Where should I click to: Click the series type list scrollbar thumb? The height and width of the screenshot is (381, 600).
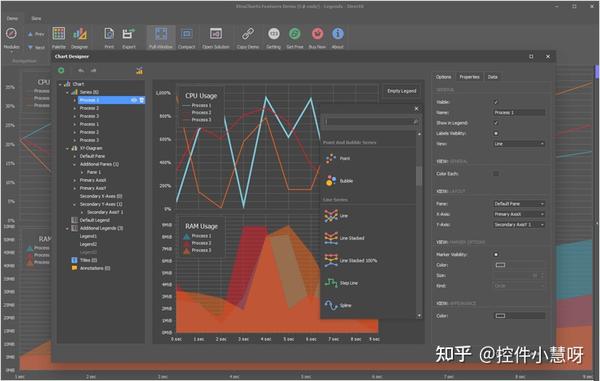pos(419,176)
